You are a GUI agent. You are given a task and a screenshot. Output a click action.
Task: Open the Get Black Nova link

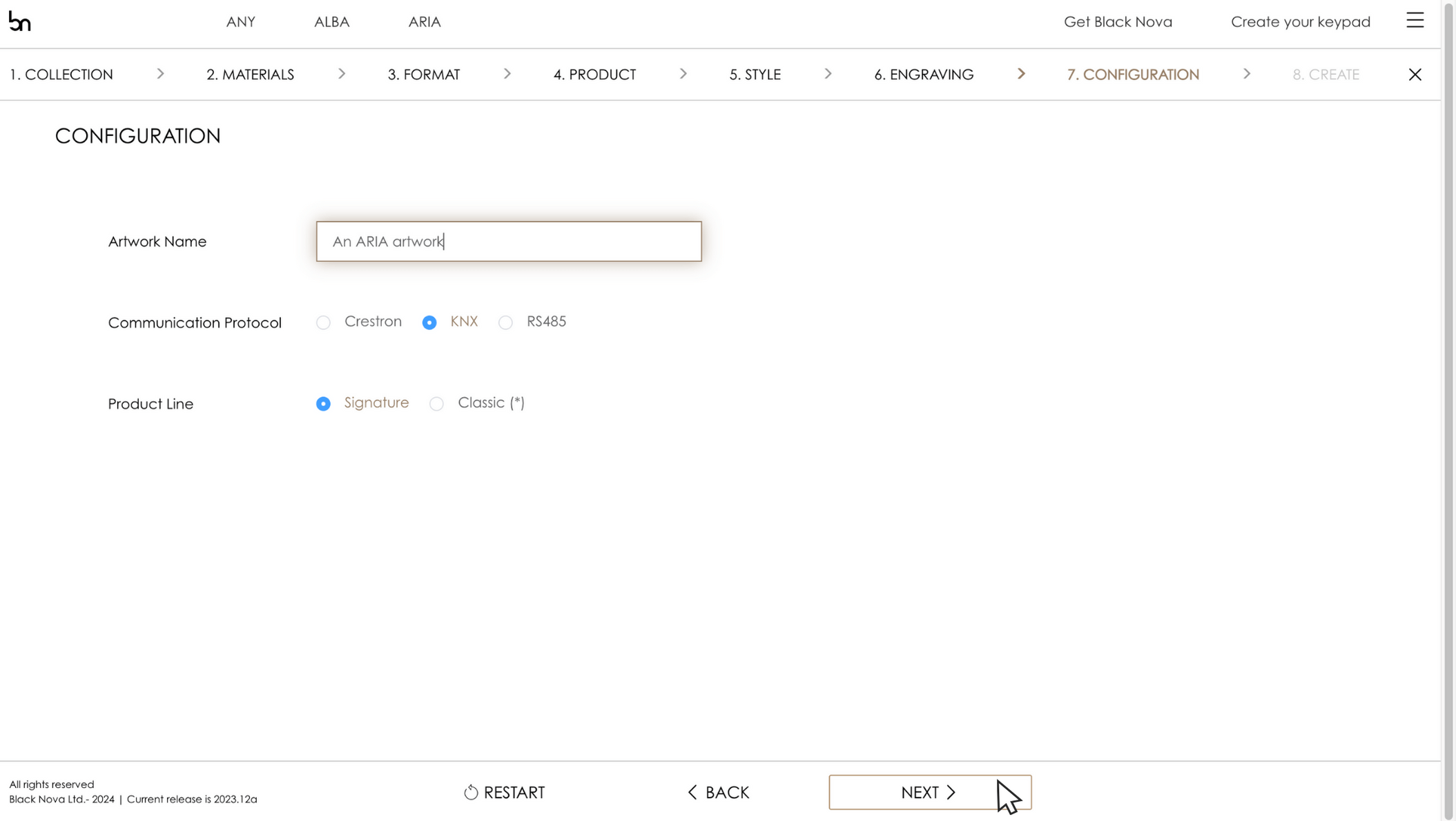coord(1117,21)
